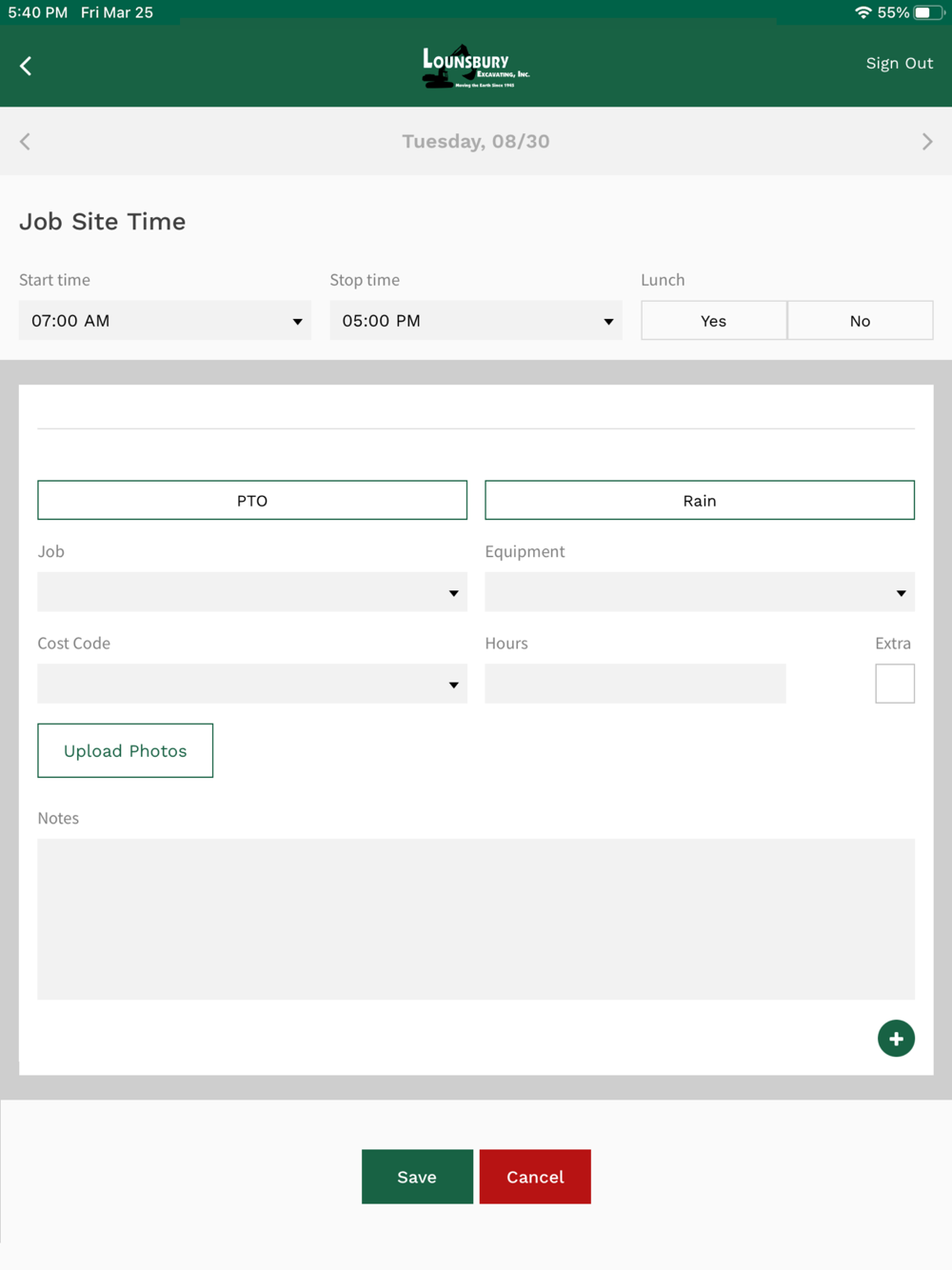The height and width of the screenshot is (1270, 952).
Task: Select Yes for Lunch
Action: tap(714, 321)
